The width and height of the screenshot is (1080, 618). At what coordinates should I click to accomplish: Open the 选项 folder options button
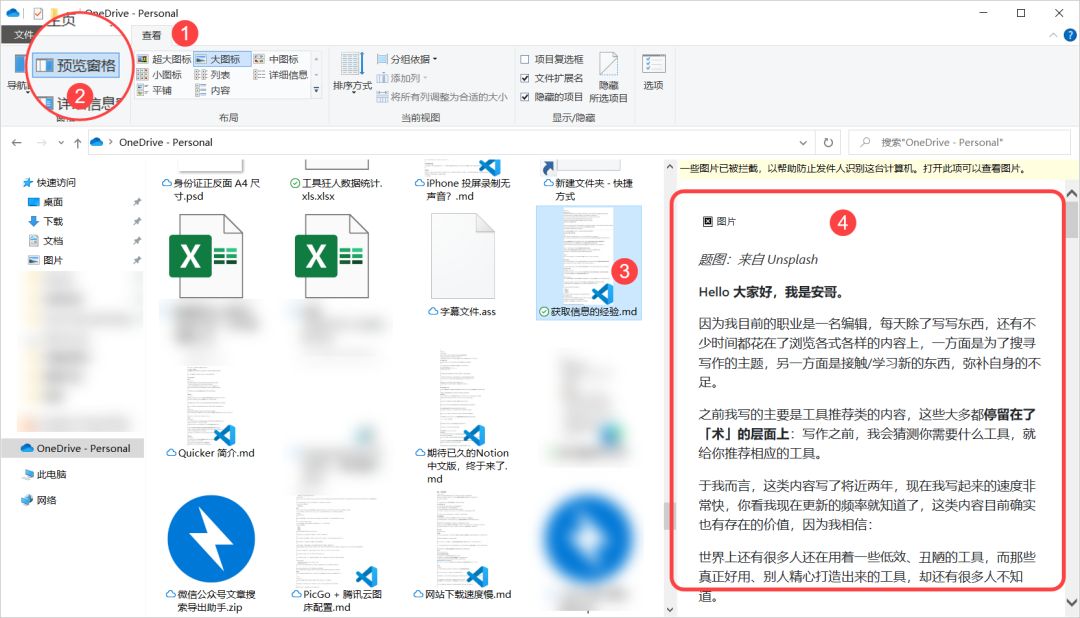(653, 72)
